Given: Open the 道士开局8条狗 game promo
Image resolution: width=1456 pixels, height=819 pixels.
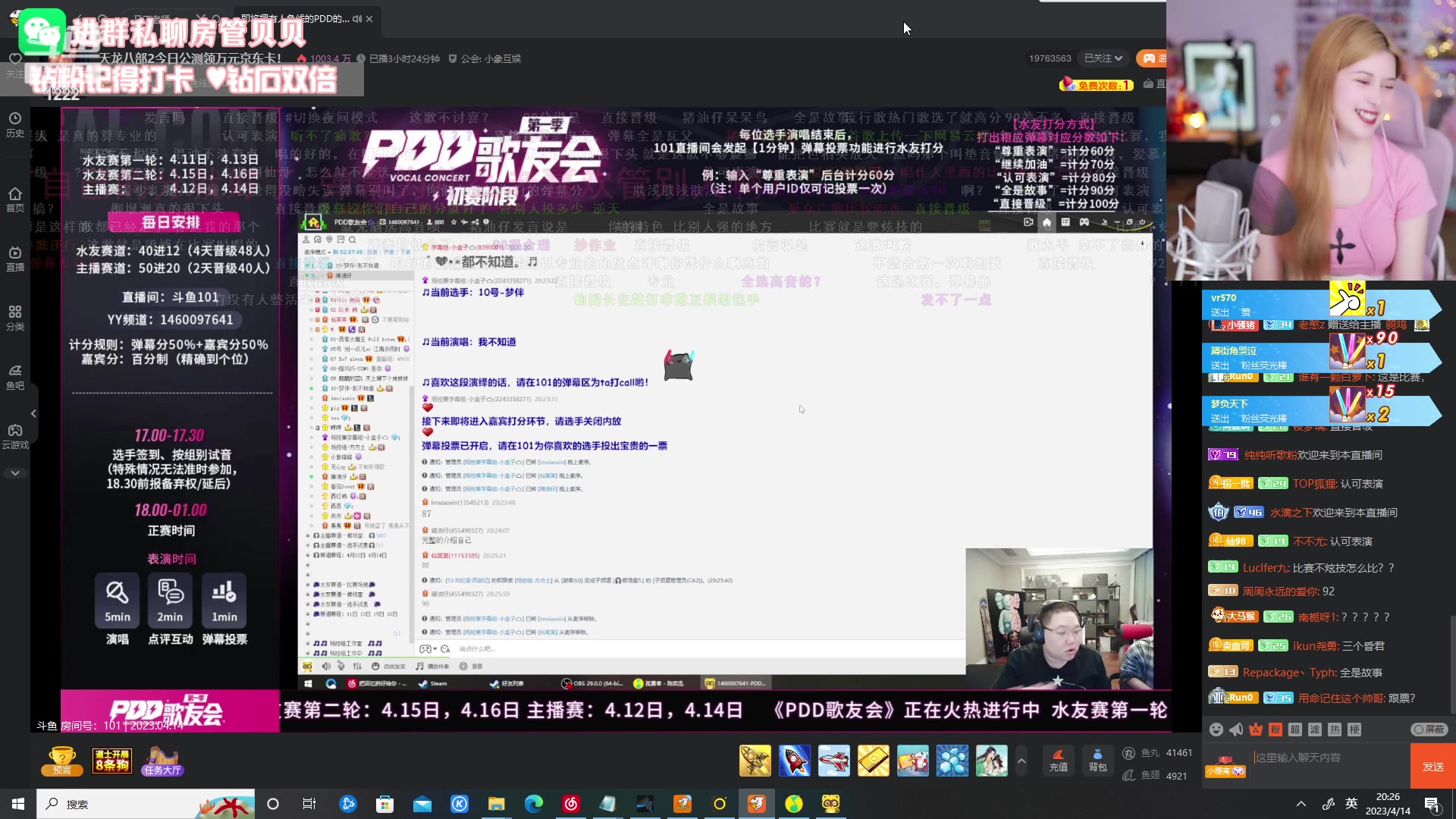Looking at the screenshot, I should [x=112, y=761].
